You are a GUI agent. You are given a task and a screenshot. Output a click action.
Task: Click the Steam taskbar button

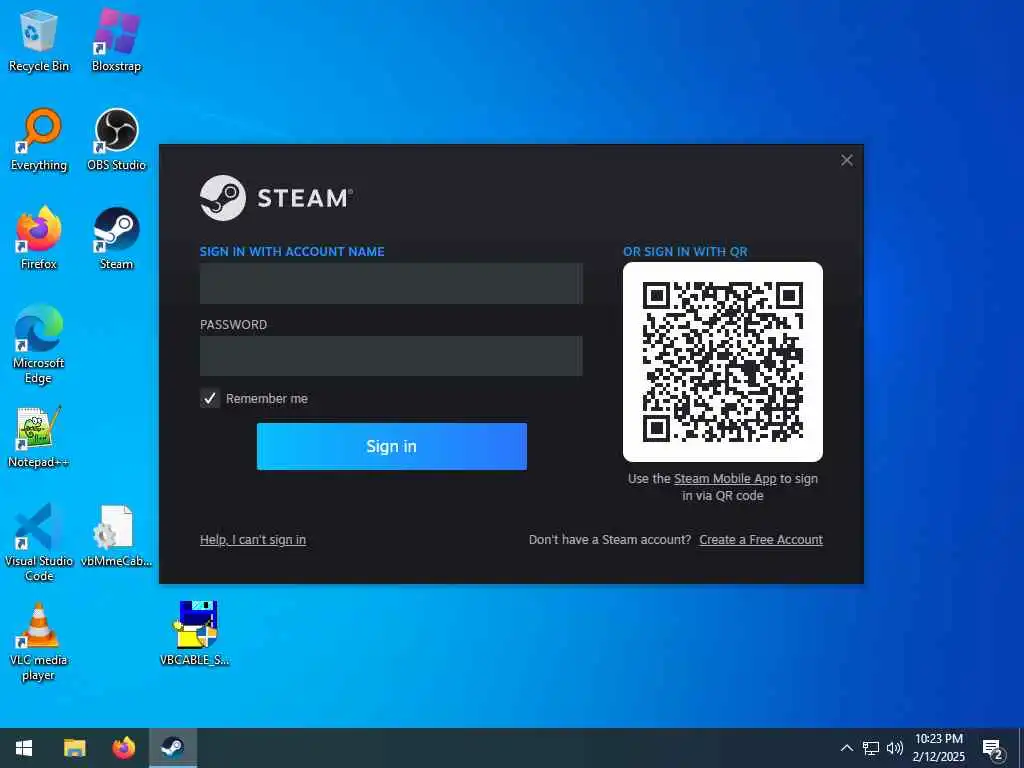[x=173, y=748]
